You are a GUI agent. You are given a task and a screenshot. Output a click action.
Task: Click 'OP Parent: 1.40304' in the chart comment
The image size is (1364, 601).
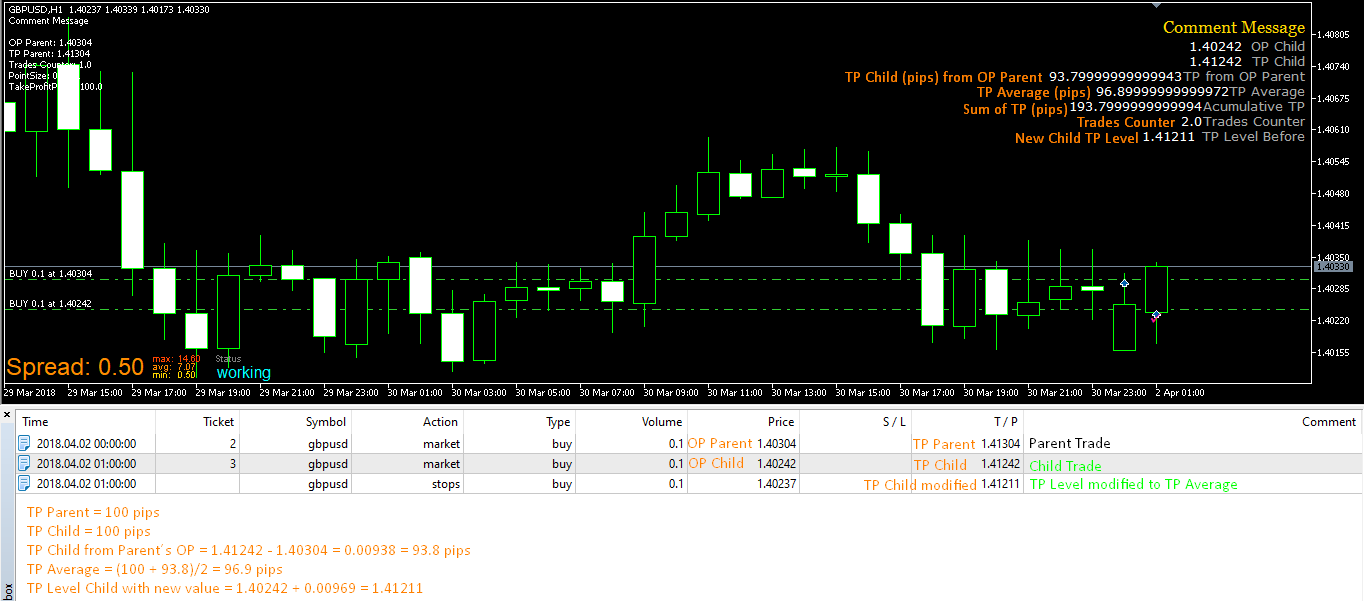pos(50,43)
